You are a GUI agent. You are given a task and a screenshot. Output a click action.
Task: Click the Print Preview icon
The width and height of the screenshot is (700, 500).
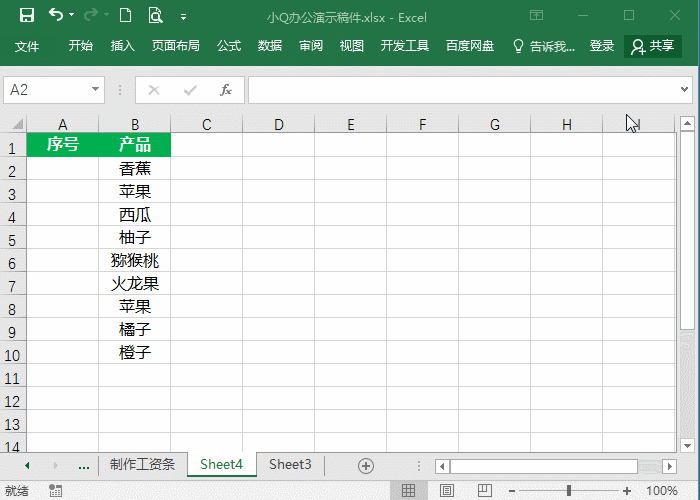[155, 16]
